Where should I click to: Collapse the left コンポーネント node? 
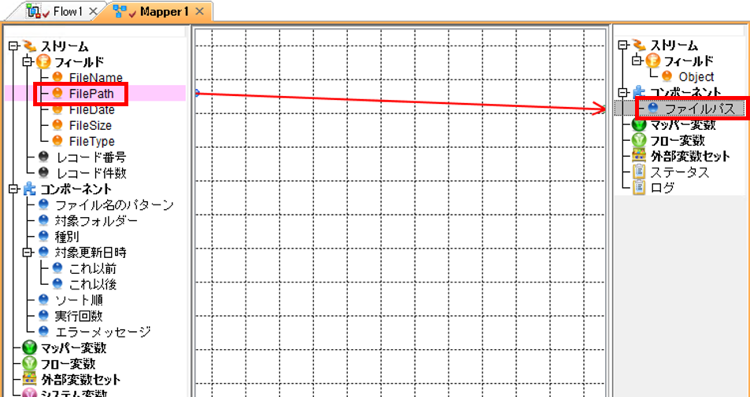13,189
